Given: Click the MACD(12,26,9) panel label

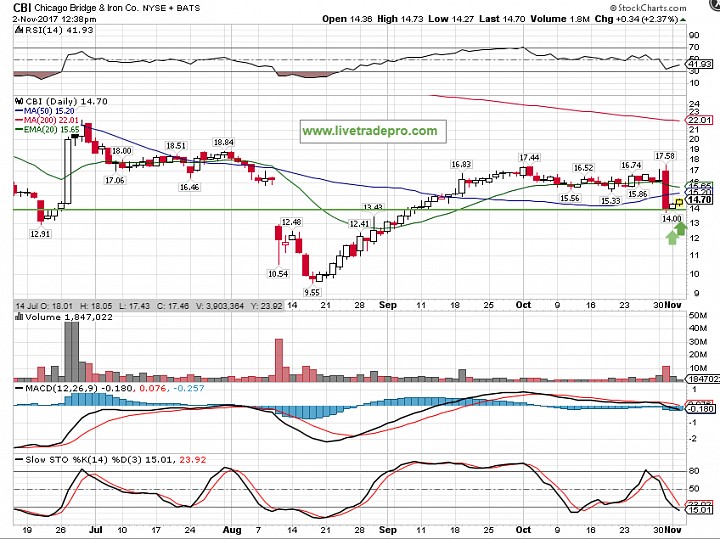Looking at the screenshot, I should [x=61, y=388].
